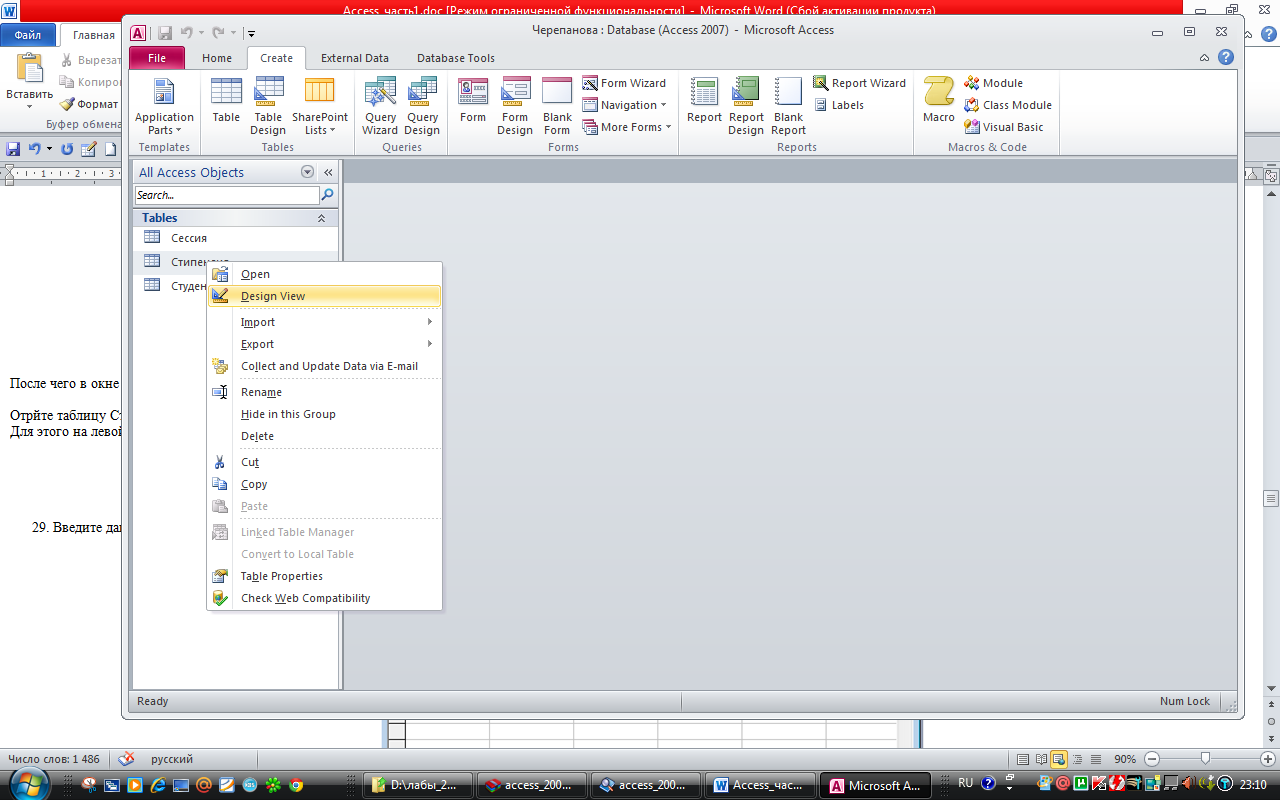Click the taskbar clock 23:10
Image resolution: width=1280 pixels, height=800 pixels.
[1253, 784]
